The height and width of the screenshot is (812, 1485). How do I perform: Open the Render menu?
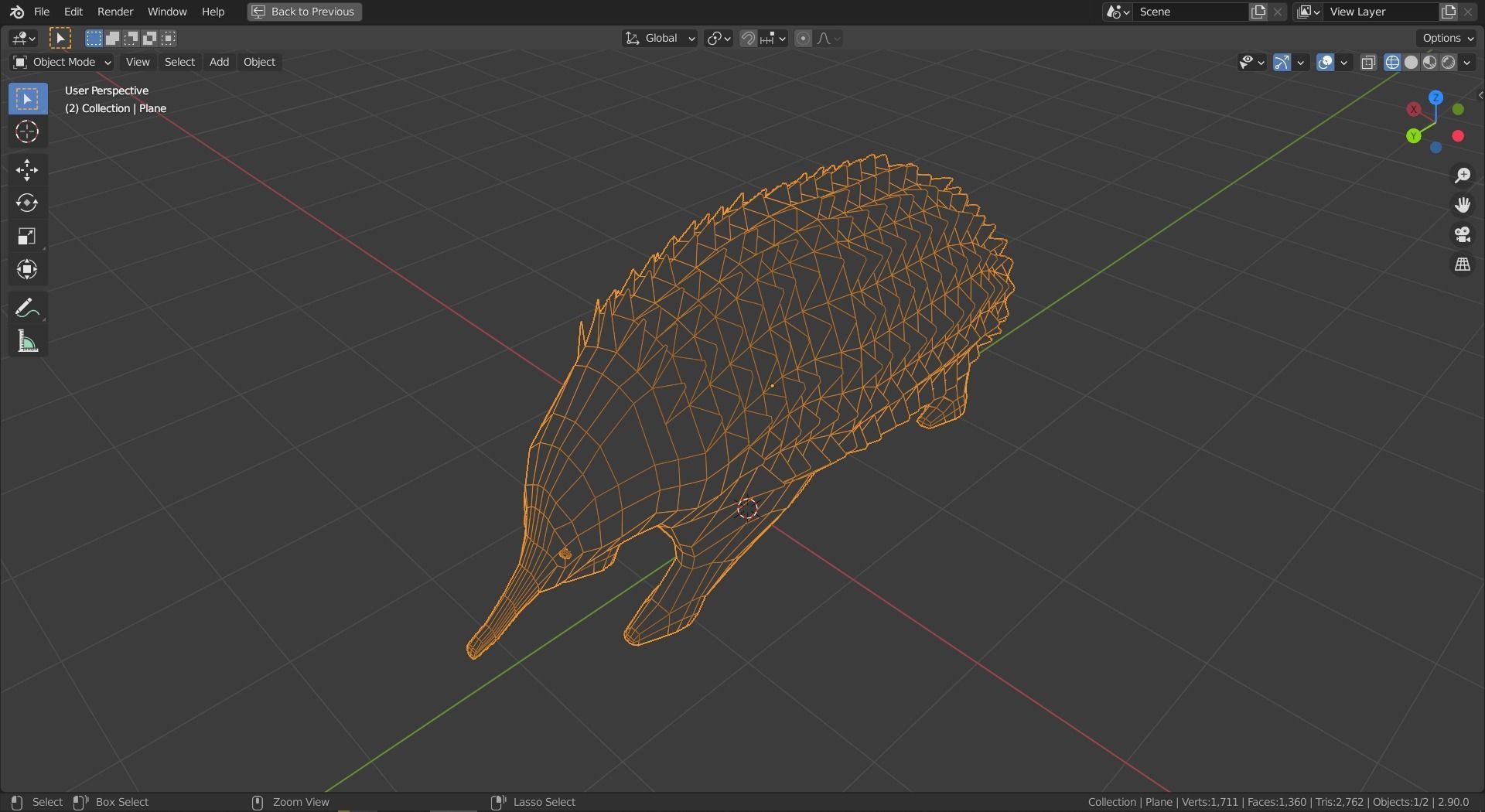(x=115, y=12)
